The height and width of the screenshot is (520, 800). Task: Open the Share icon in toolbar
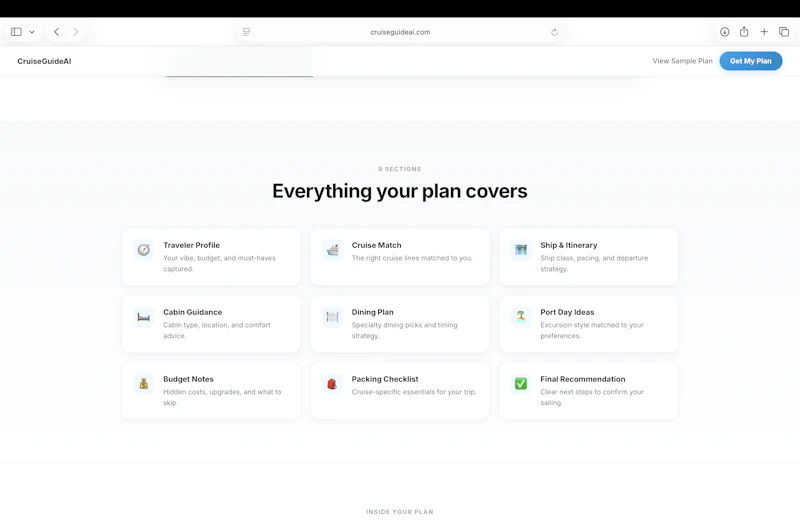[x=744, y=32]
